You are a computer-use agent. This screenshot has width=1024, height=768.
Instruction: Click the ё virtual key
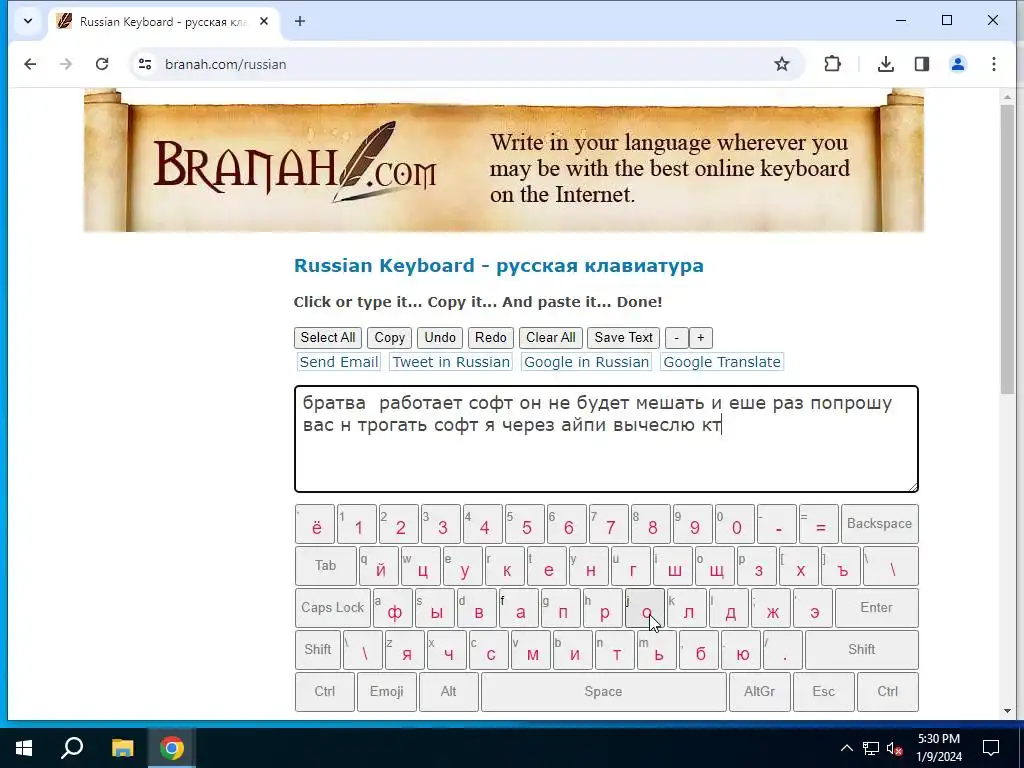click(315, 524)
